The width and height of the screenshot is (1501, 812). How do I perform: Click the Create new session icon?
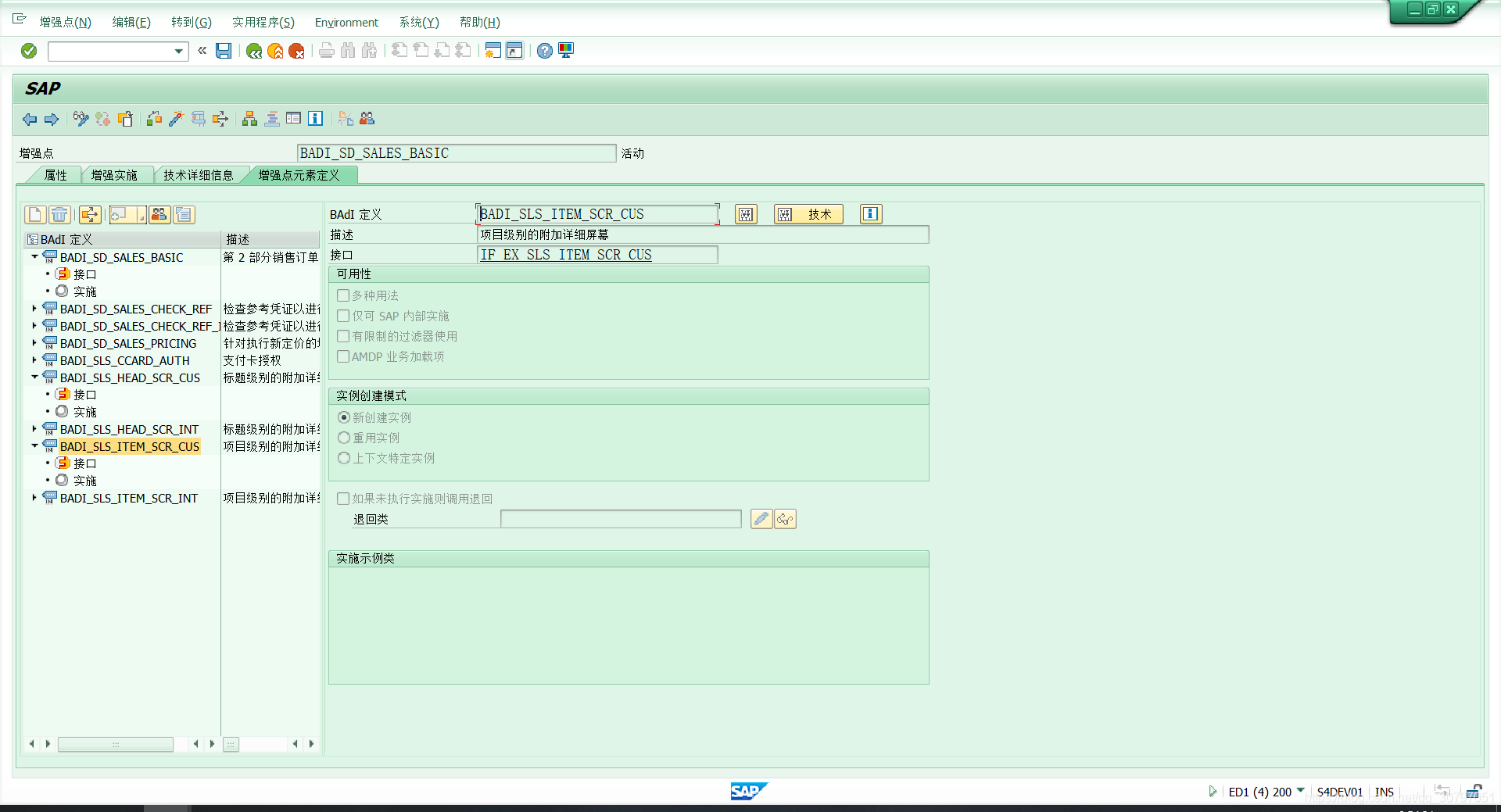click(x=493, y=51)
